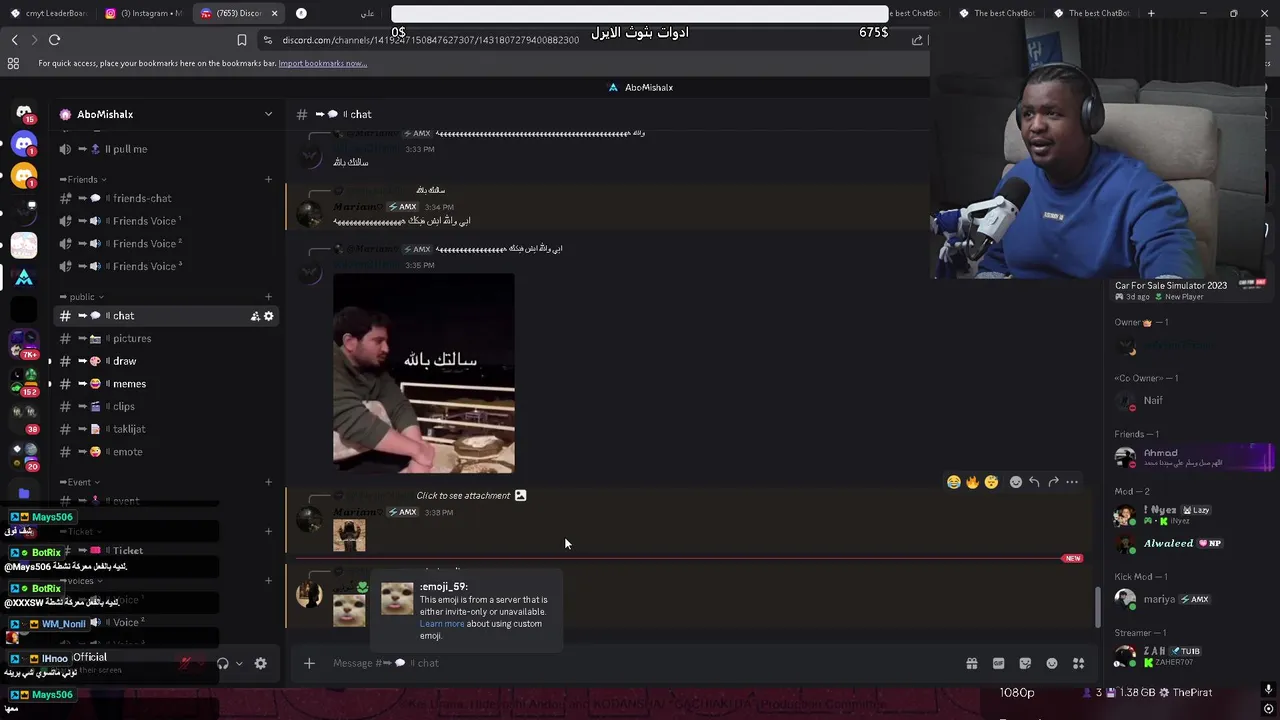Bookmark this page icon

[241, 40]
